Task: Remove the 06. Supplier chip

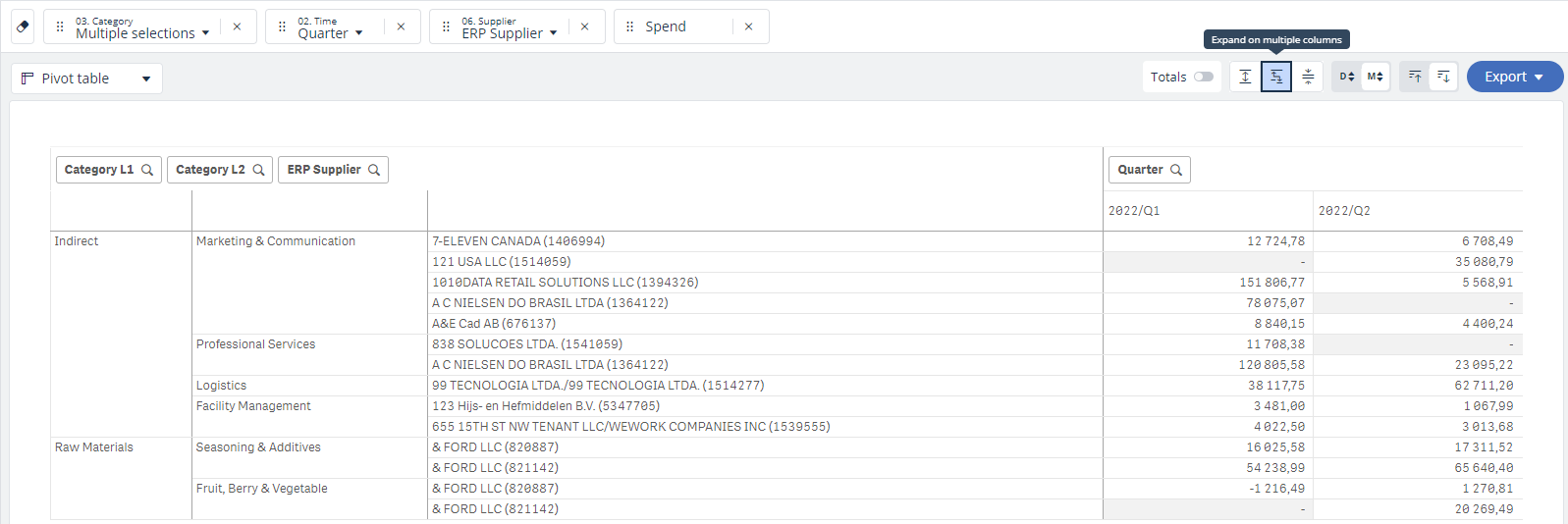Action: [585, 26]
